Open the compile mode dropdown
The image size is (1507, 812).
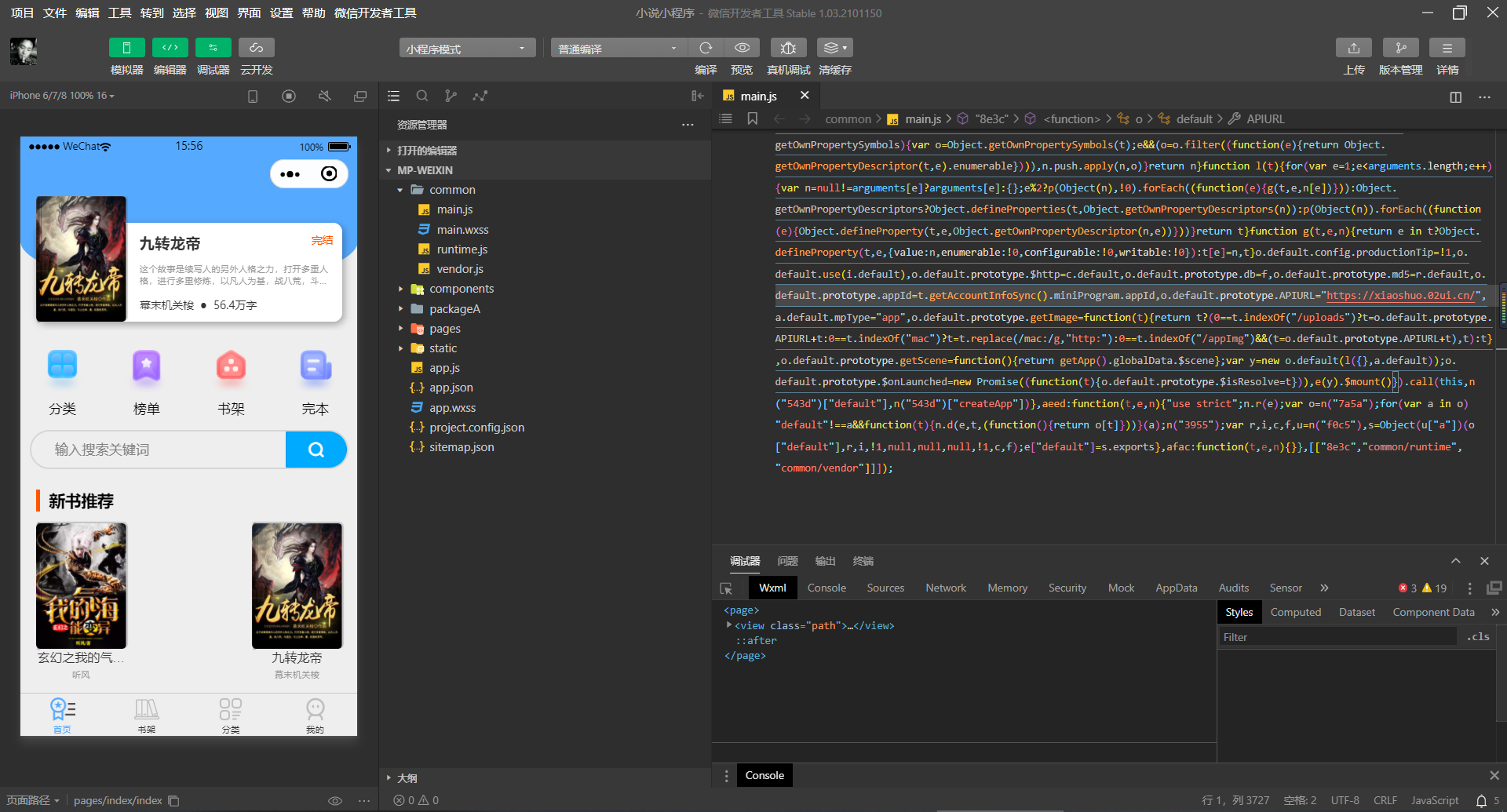[618, 49]
